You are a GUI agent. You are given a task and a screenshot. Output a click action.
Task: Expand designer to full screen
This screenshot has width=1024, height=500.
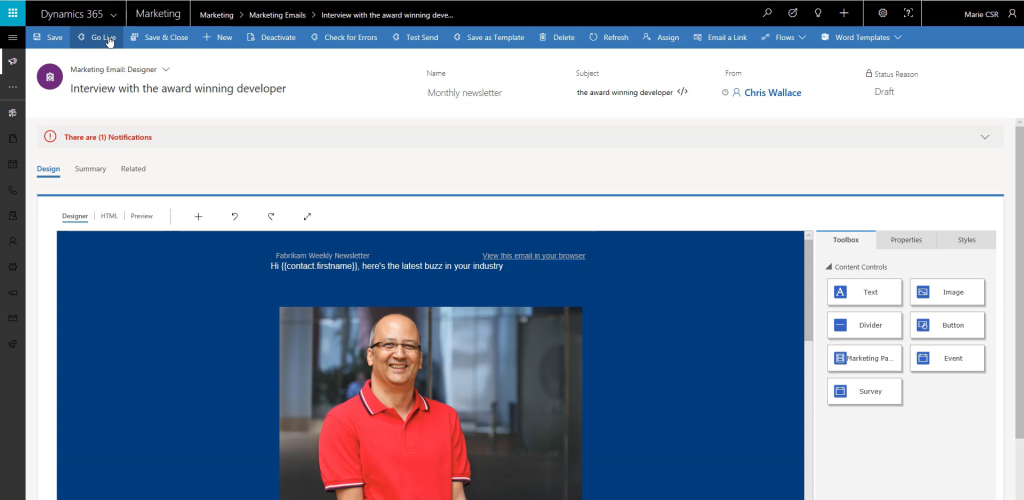[x=307, y=216]
